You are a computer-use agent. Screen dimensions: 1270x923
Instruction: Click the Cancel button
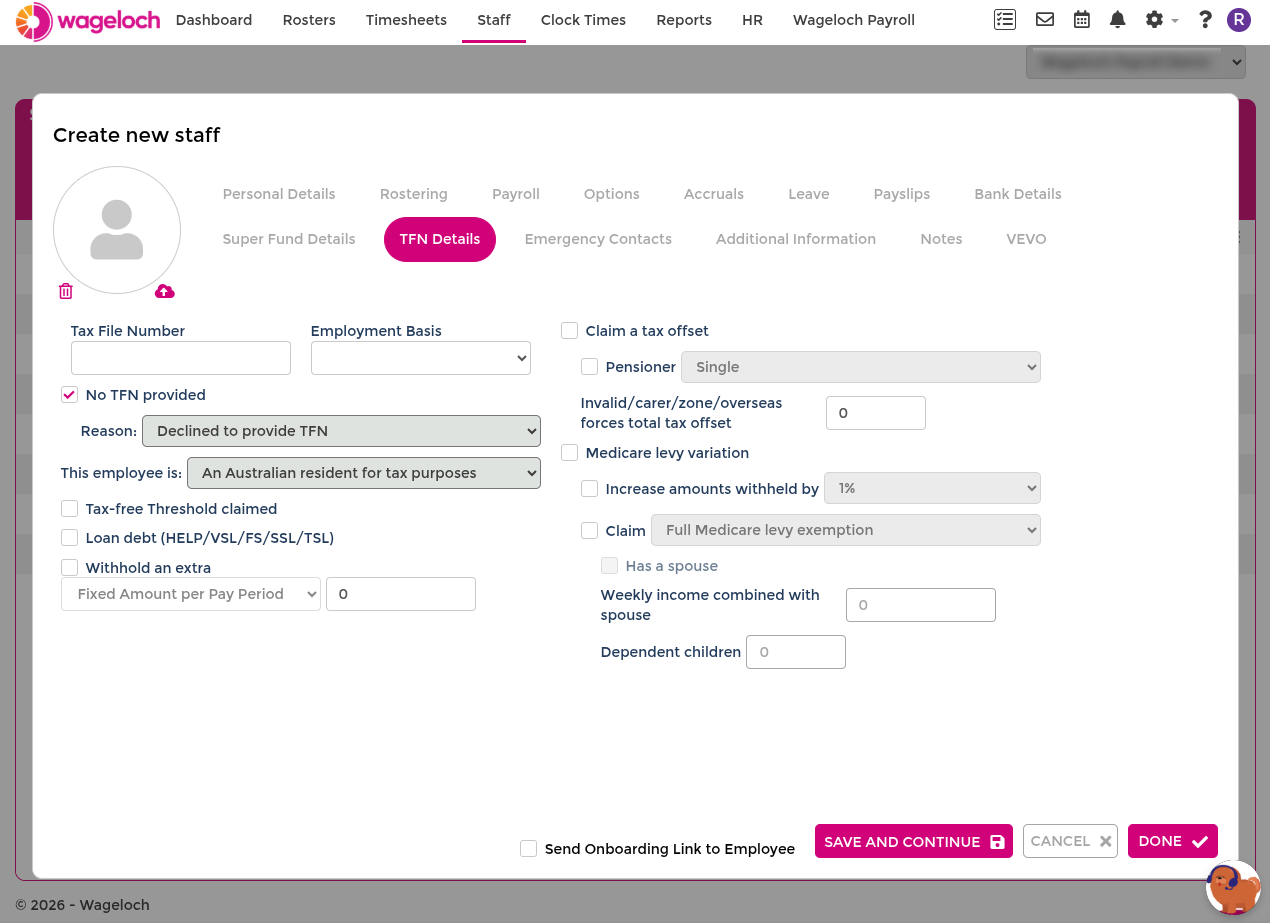(1070, 841)
